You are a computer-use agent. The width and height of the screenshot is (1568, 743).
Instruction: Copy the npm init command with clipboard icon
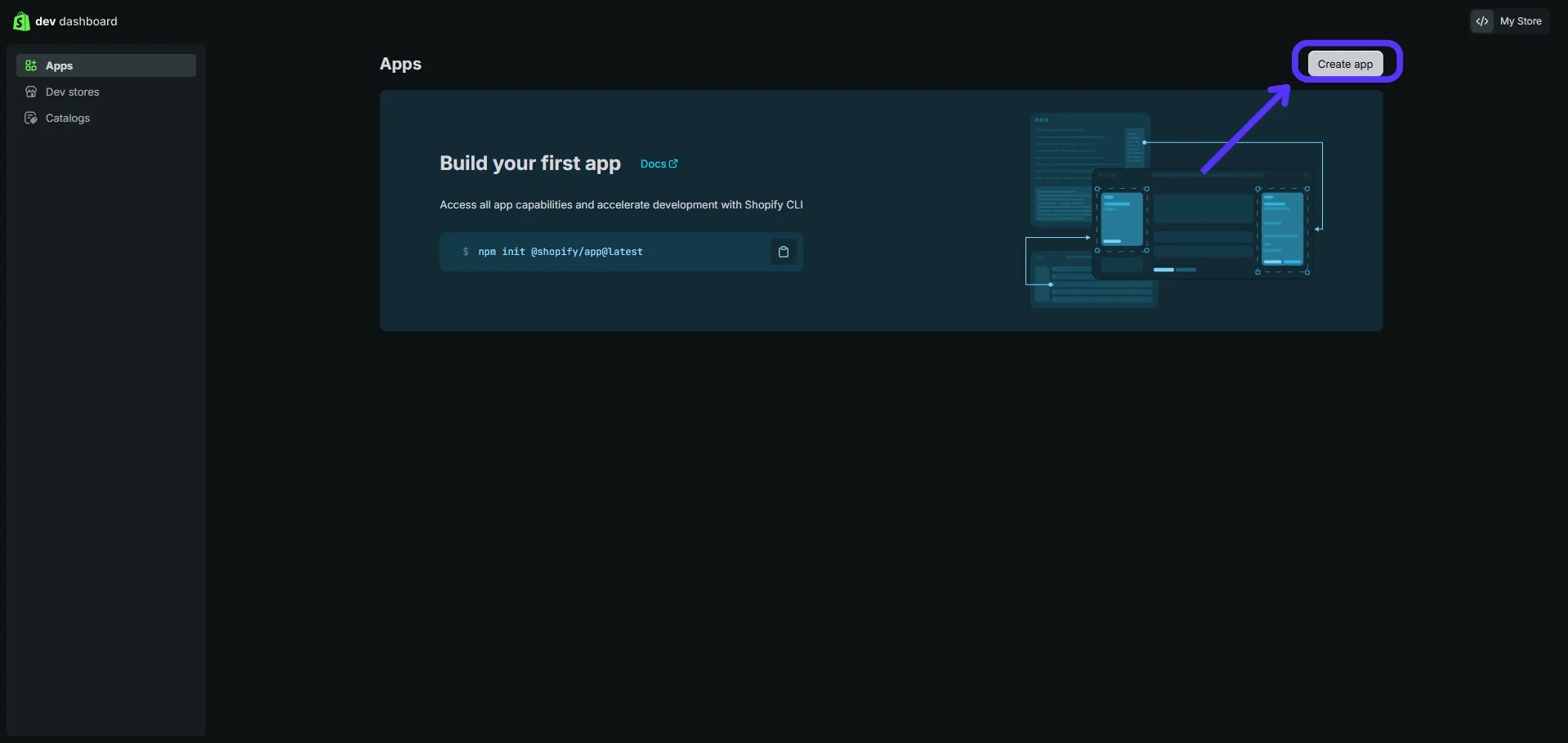click(783, 252)
